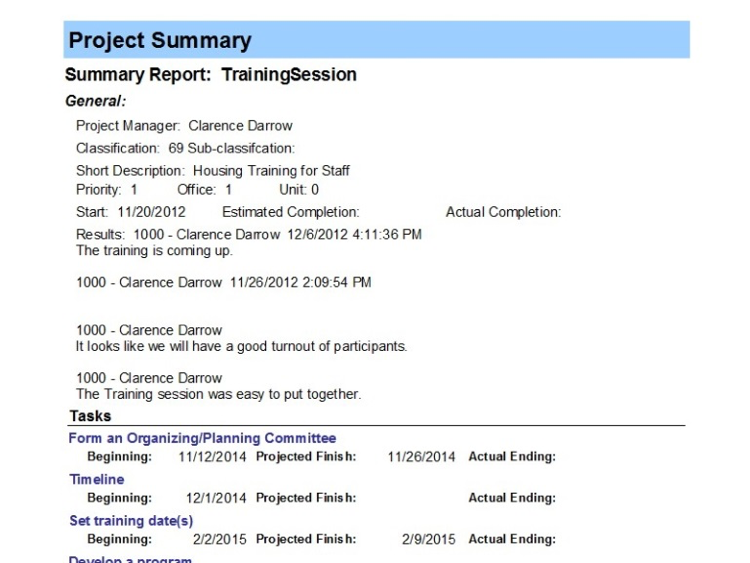Click the General section heading
This screenshot has width=750, height=563.
[x=95, y=101]
